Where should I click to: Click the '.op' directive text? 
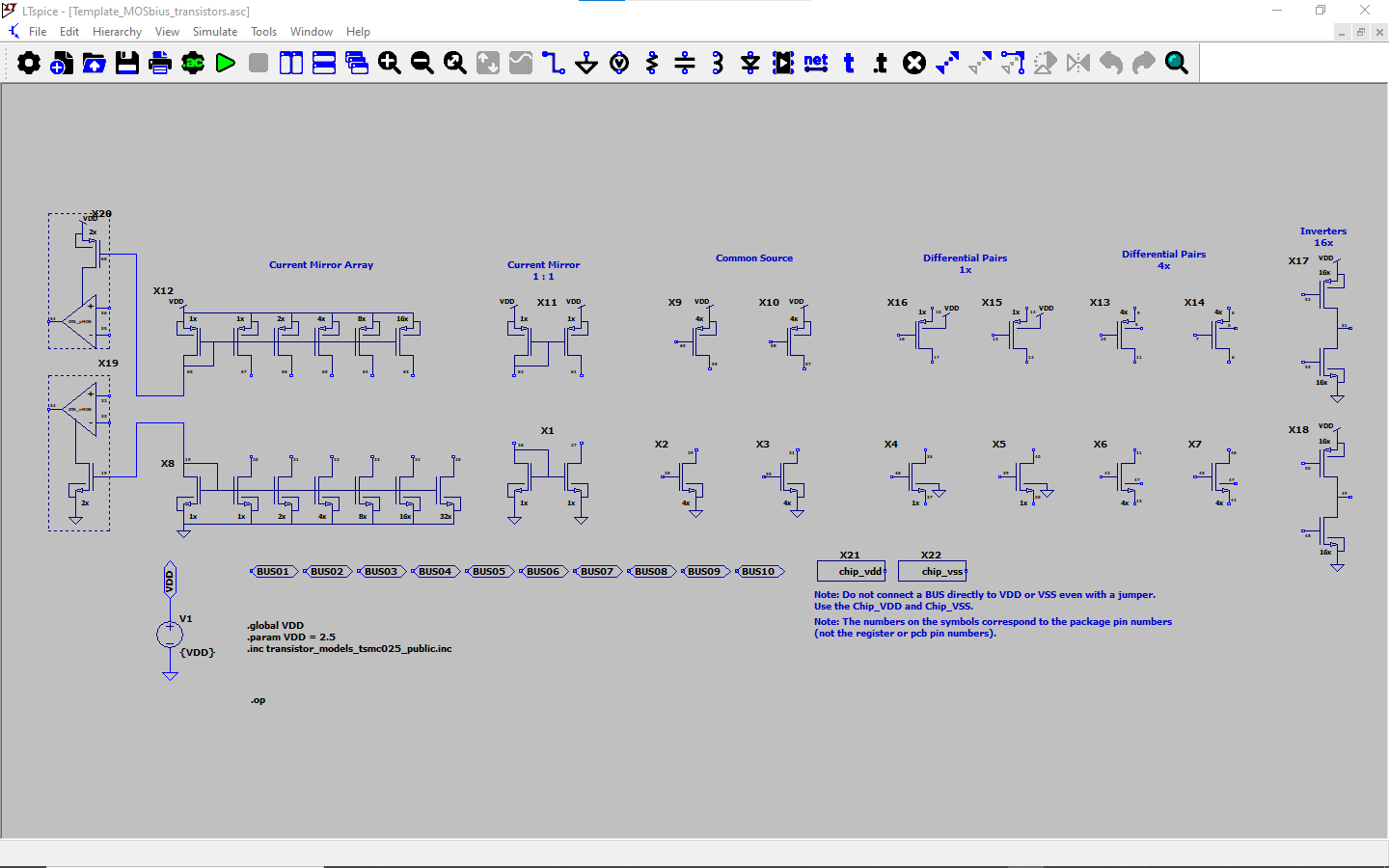coord(259,701)
